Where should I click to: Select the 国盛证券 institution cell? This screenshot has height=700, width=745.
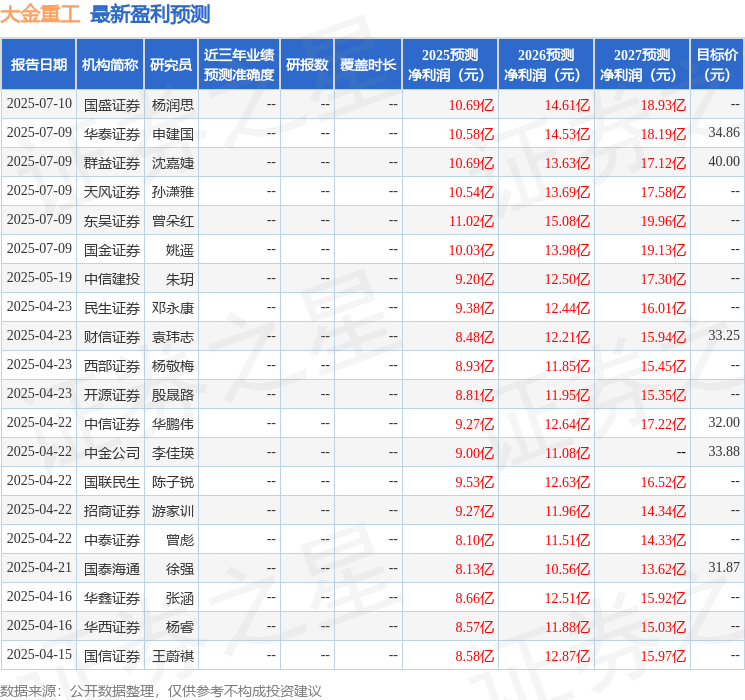click(112, 105)
